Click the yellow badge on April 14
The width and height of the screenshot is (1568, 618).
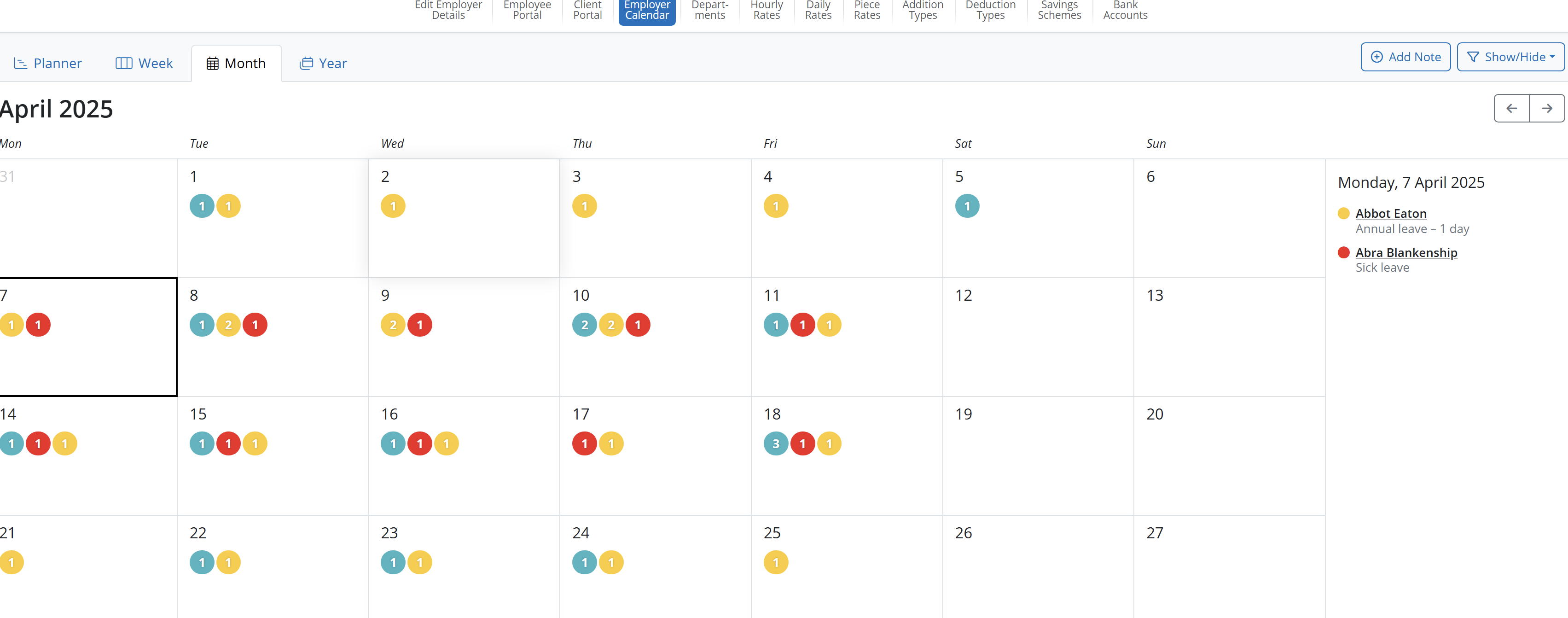click(65, 444)
